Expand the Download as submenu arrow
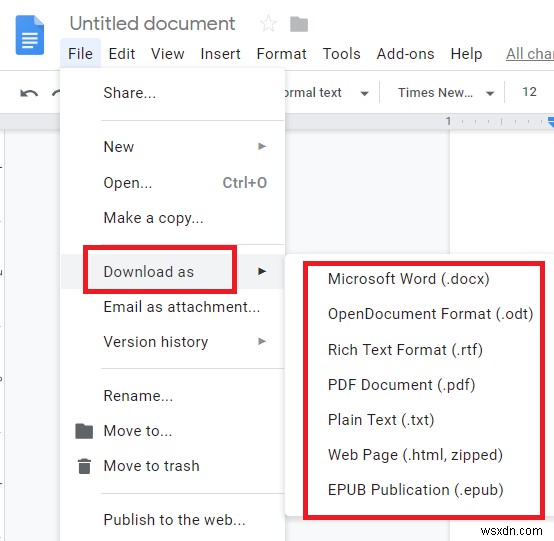Image resolution: width=554 pixels, height=541 pixels. 262,271
